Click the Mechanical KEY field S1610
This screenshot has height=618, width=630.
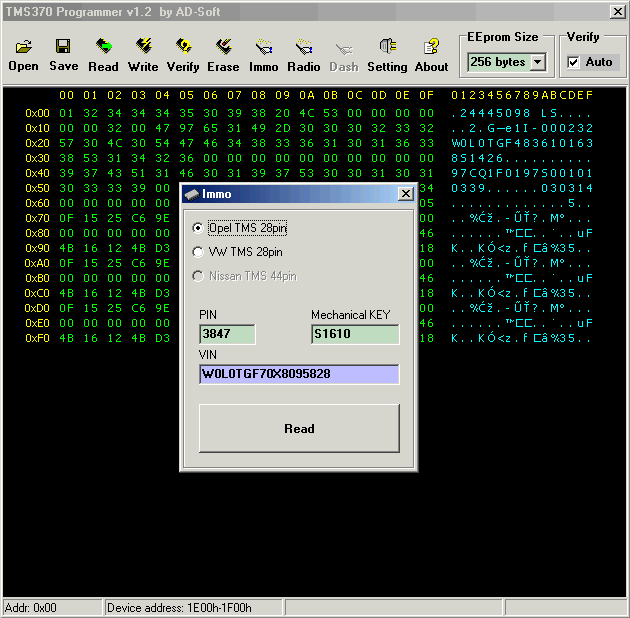(x=355, y=334)
